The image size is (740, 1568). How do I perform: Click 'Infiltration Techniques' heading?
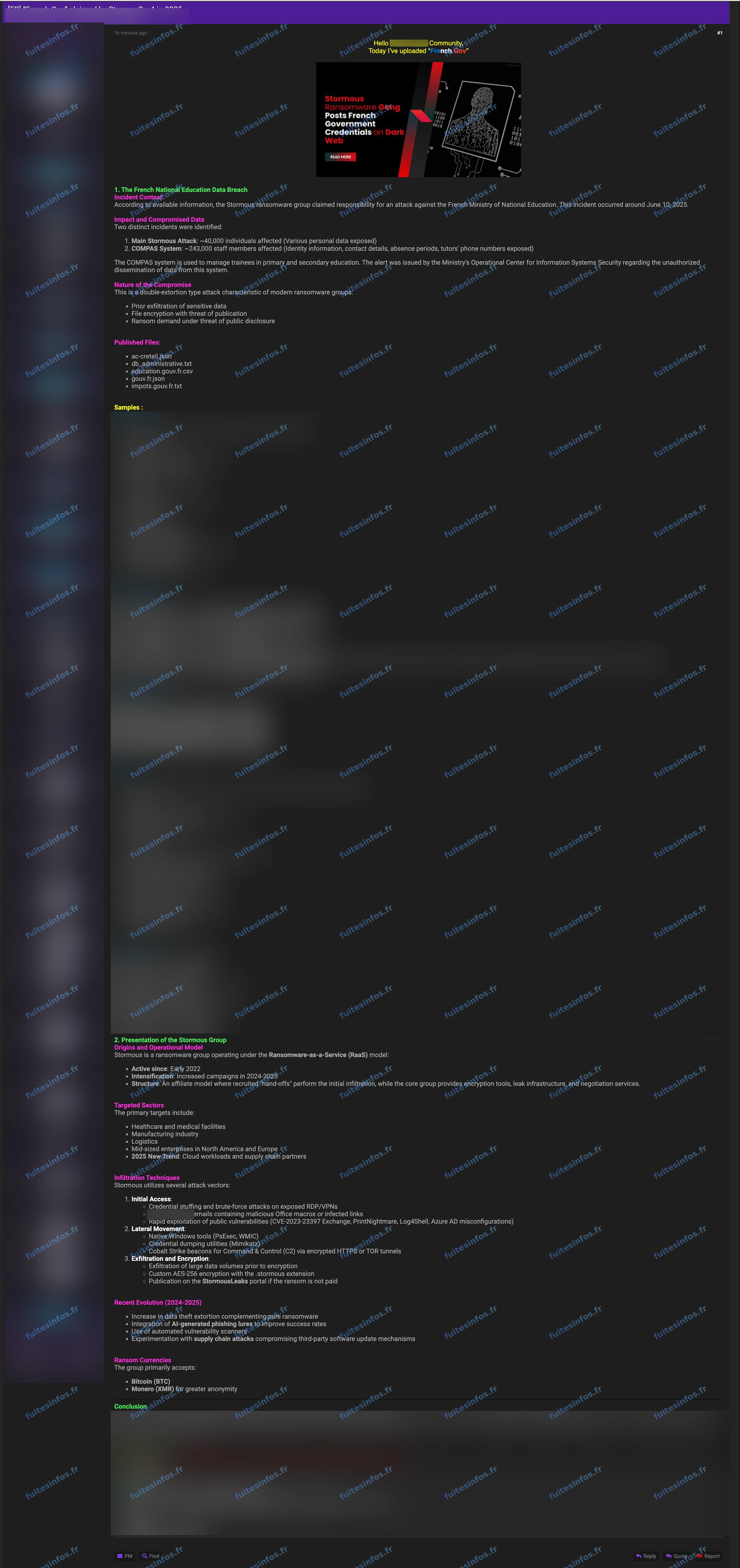pos(147,1178)
